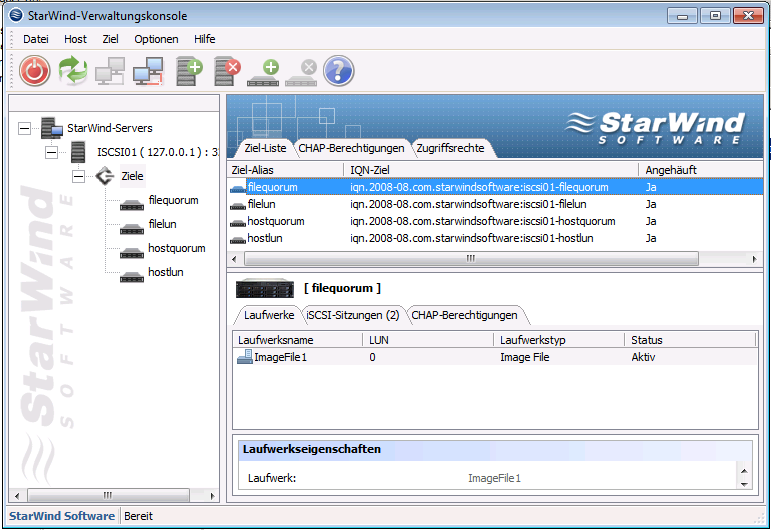
Task: Select the iscsi01-filelun IQN row
Action: tap(496, 204)
